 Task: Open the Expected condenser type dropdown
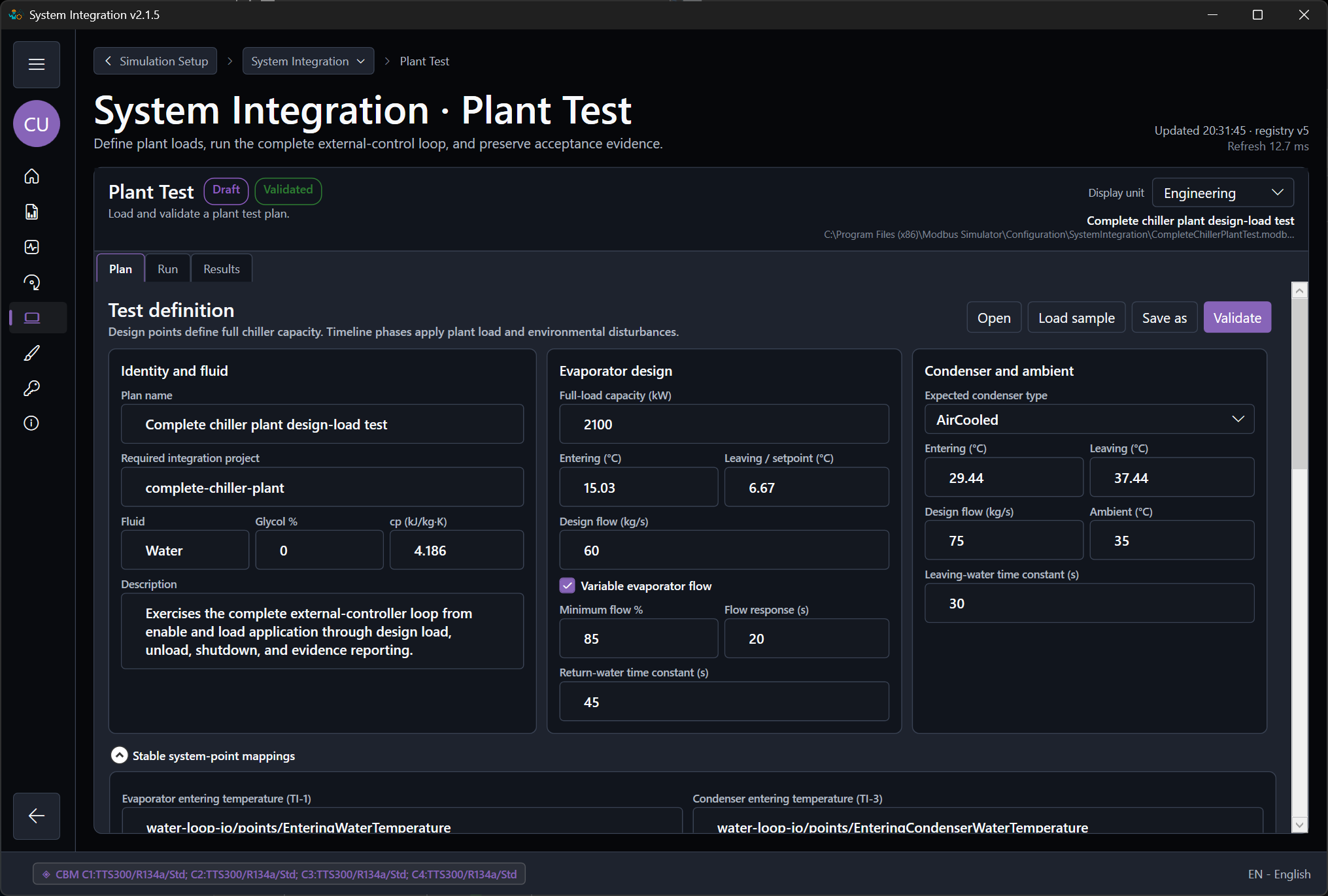[1089, 420]
